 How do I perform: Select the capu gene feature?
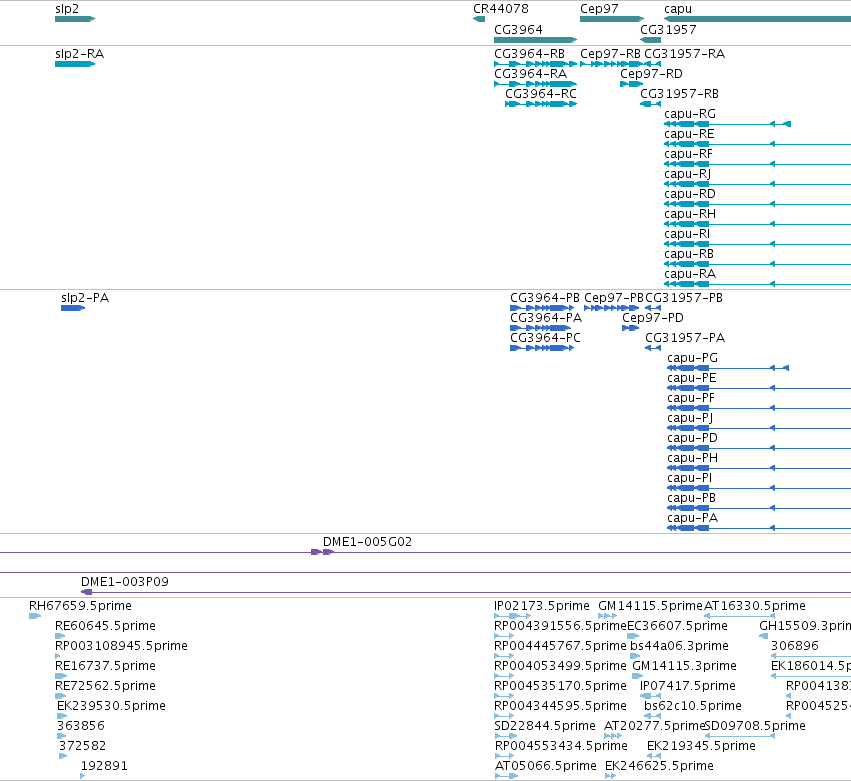(x=757, y=19)
